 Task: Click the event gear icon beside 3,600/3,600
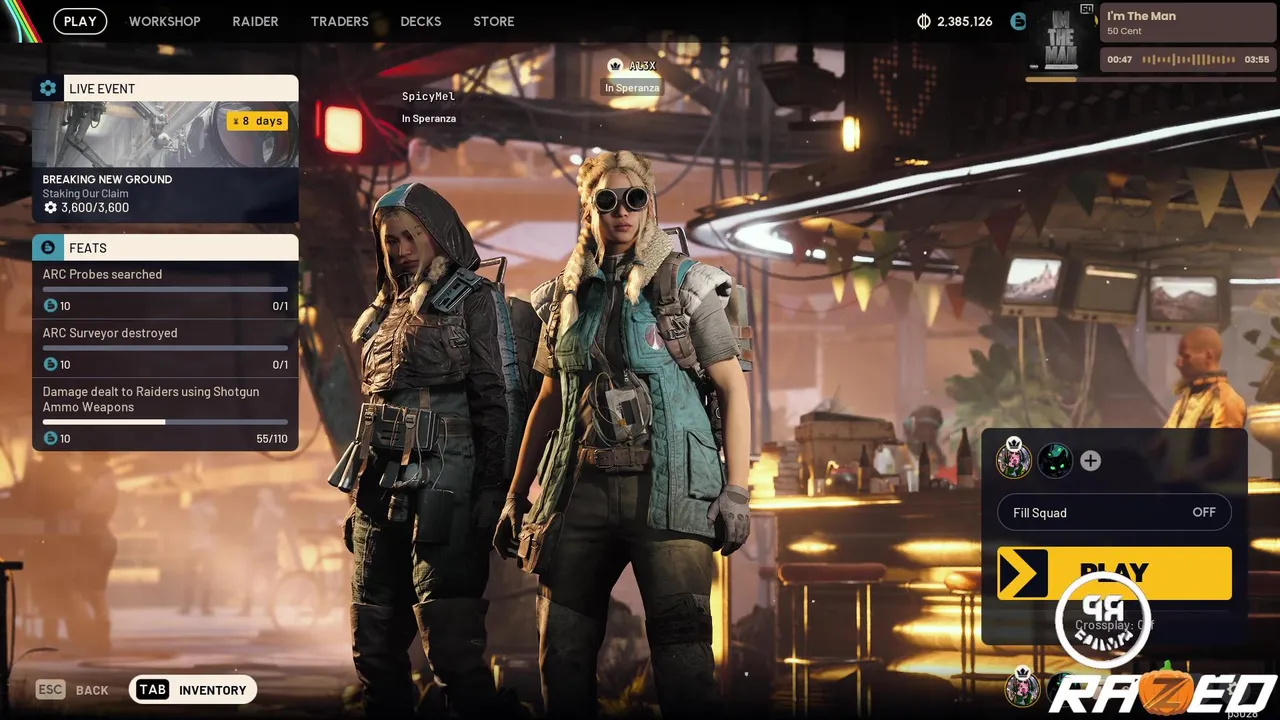tap(50, 208)
